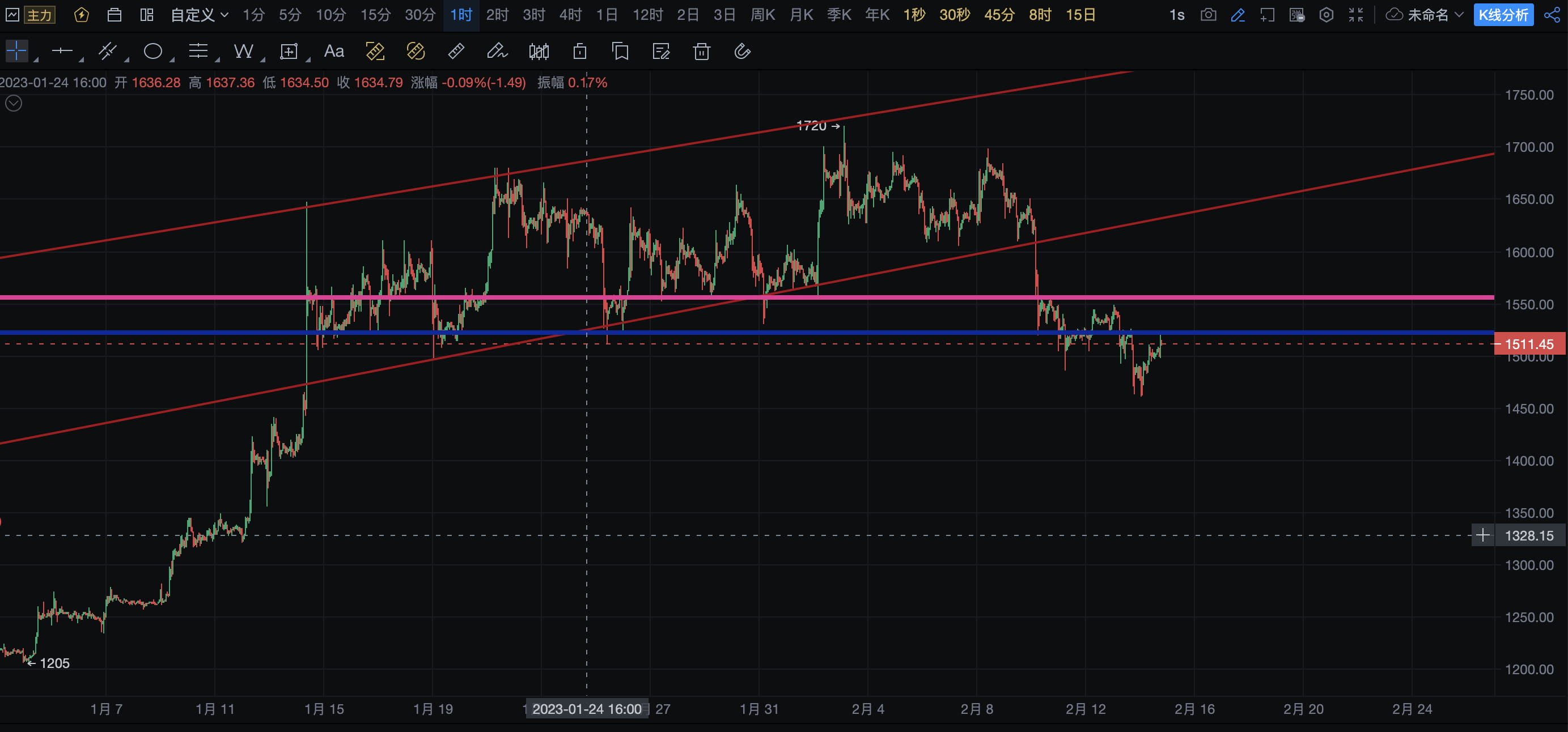Open chart settings hexagon icon
The height and width of the screenshot is (732, 1568).
pos(1327,15)
